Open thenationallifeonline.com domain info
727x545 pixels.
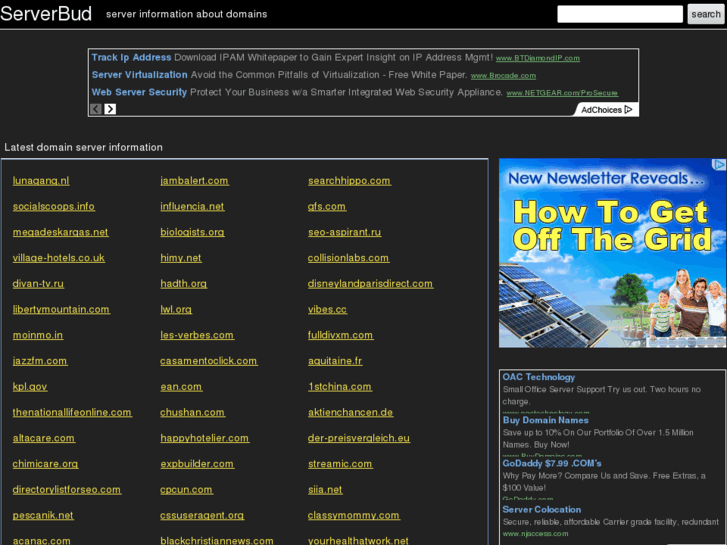click(x=72, y=412)
